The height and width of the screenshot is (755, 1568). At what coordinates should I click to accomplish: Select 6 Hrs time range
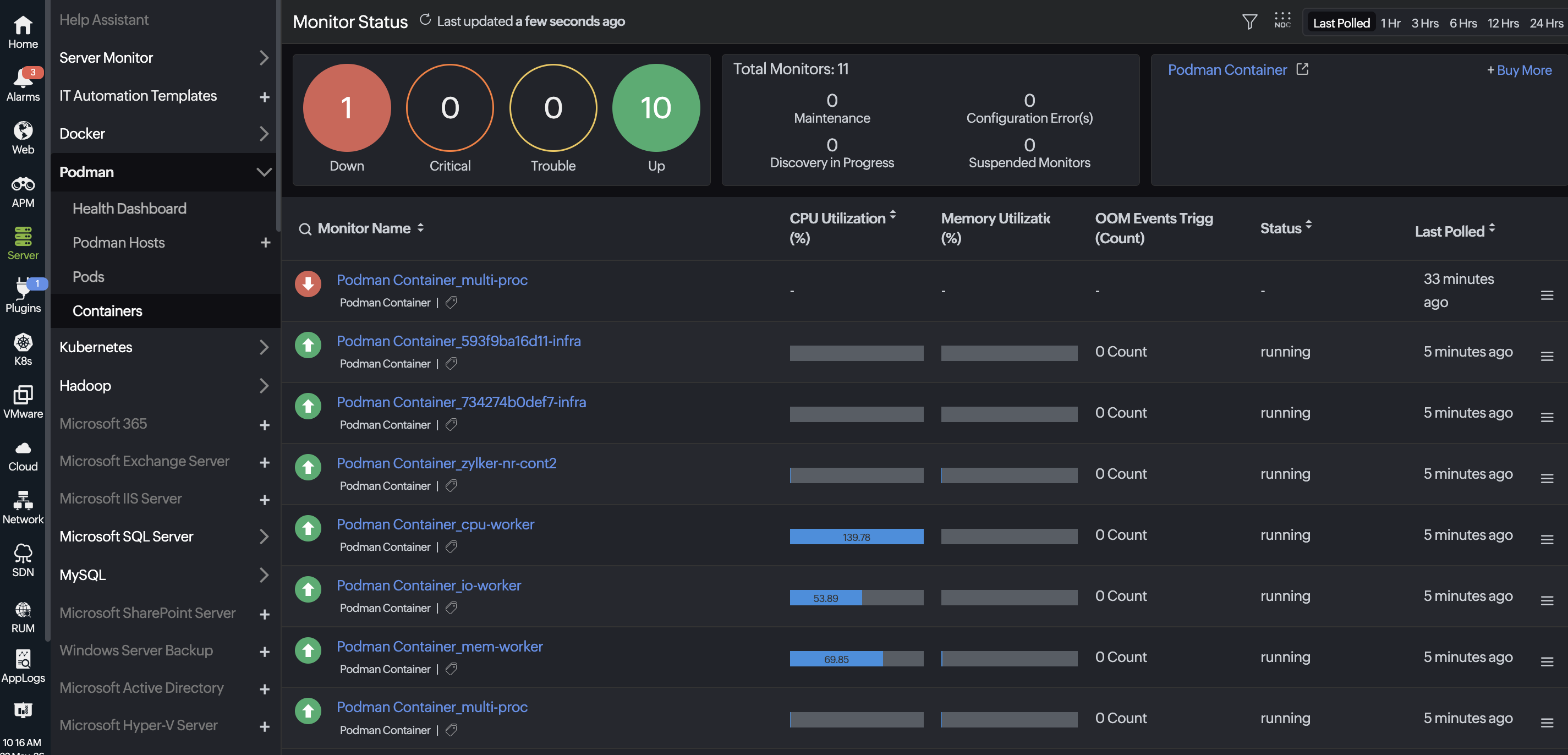click(x=1463, y=23)
